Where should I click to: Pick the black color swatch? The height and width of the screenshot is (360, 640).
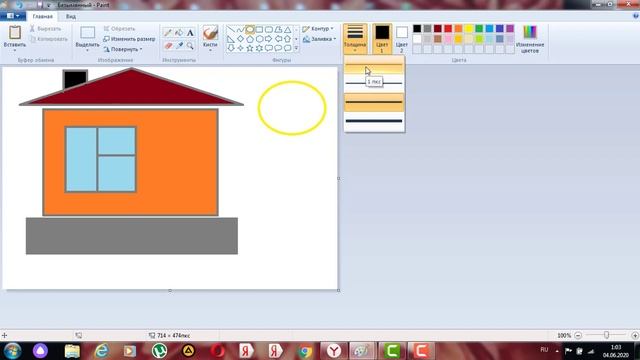417,28
